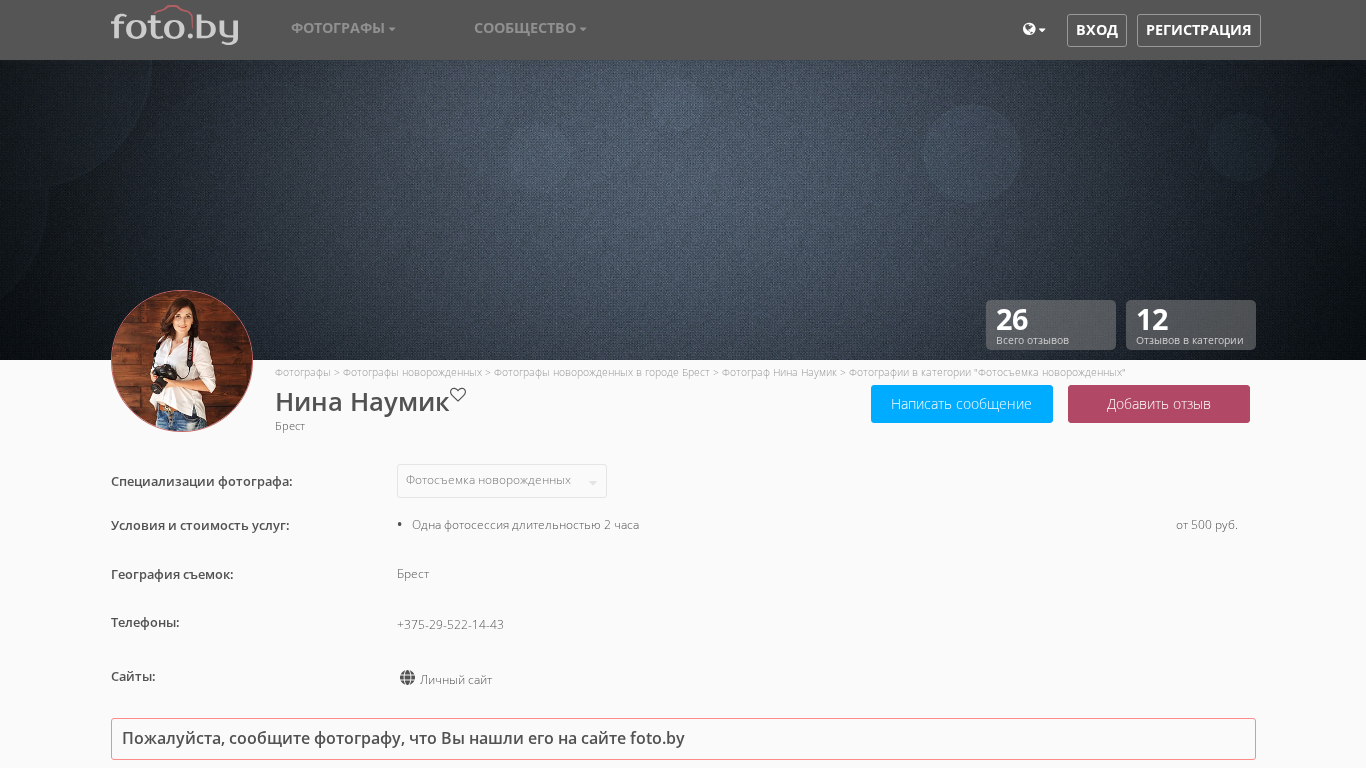The height and width of the screenshot is (768, 1366).
Task: Go to Фотографы breadcrumb link
Action: pyautogui.click(x=302, y=372)
